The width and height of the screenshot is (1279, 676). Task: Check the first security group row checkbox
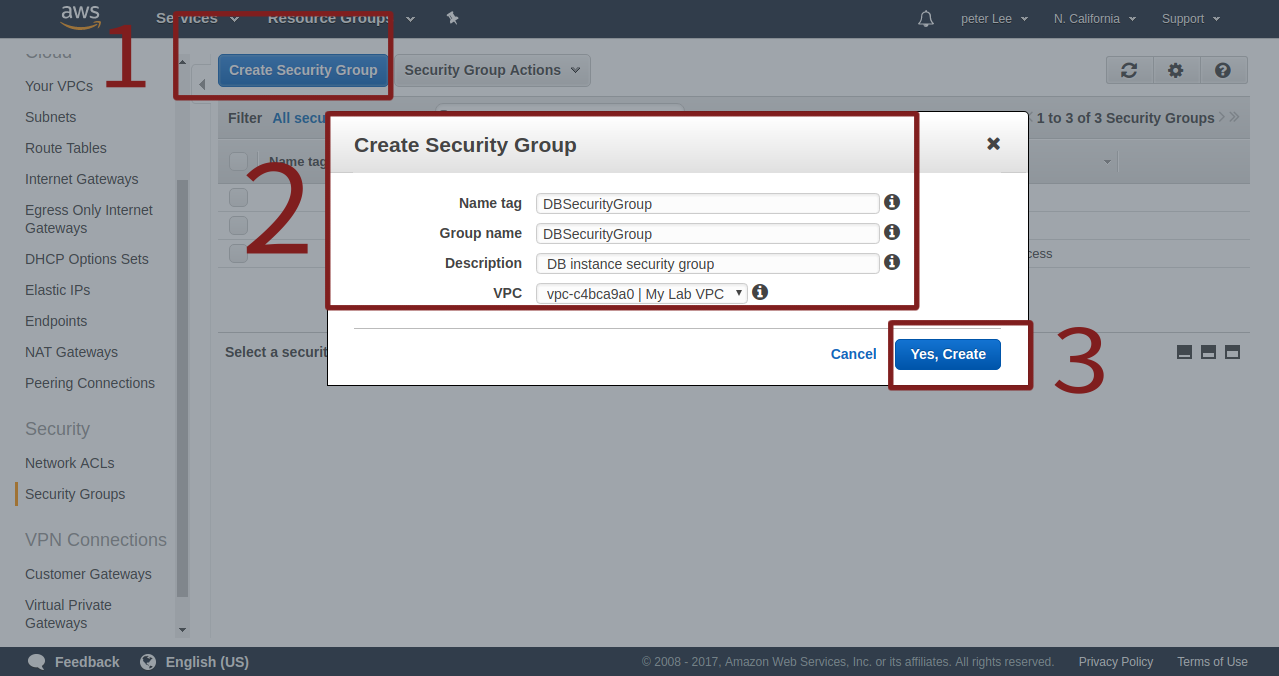(x=238, y=196)
